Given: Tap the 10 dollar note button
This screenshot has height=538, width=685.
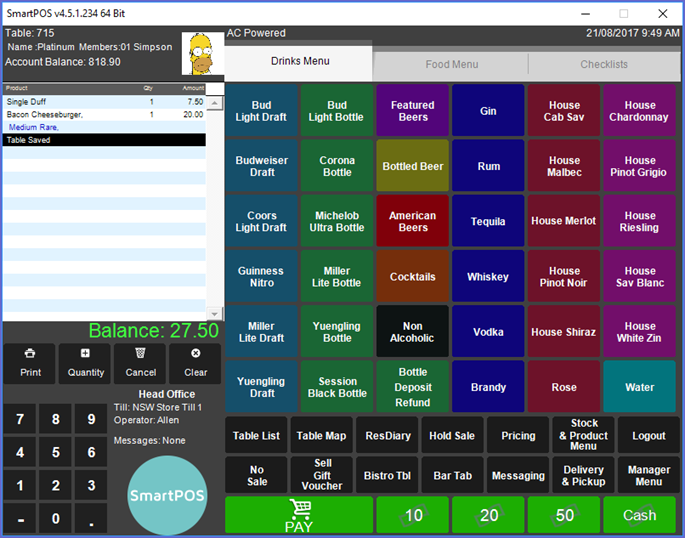Looking at the screenshot, I should (413, 515).
